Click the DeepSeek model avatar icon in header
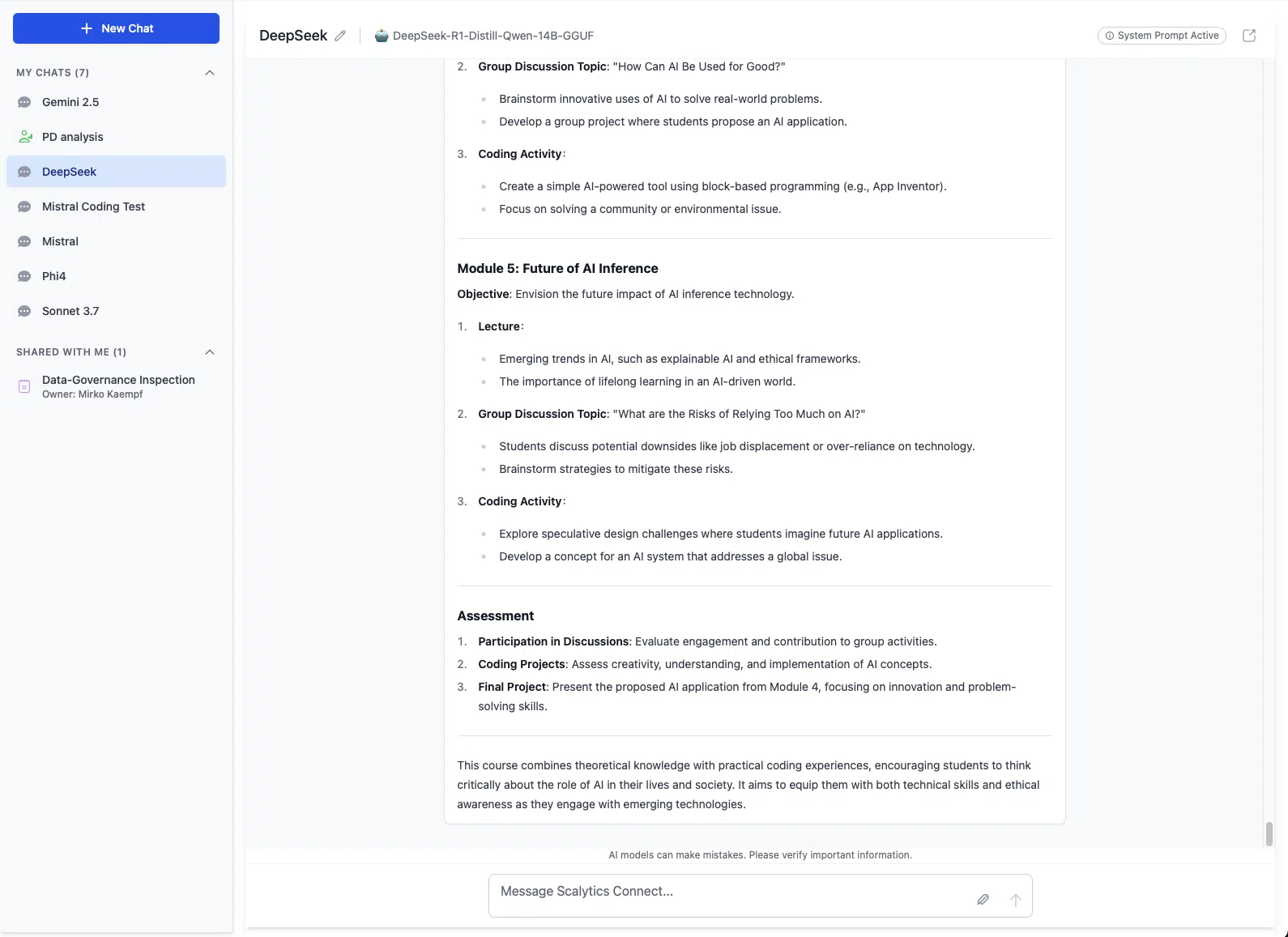The height and width of the screenshot is (937, 1288). 382,36
